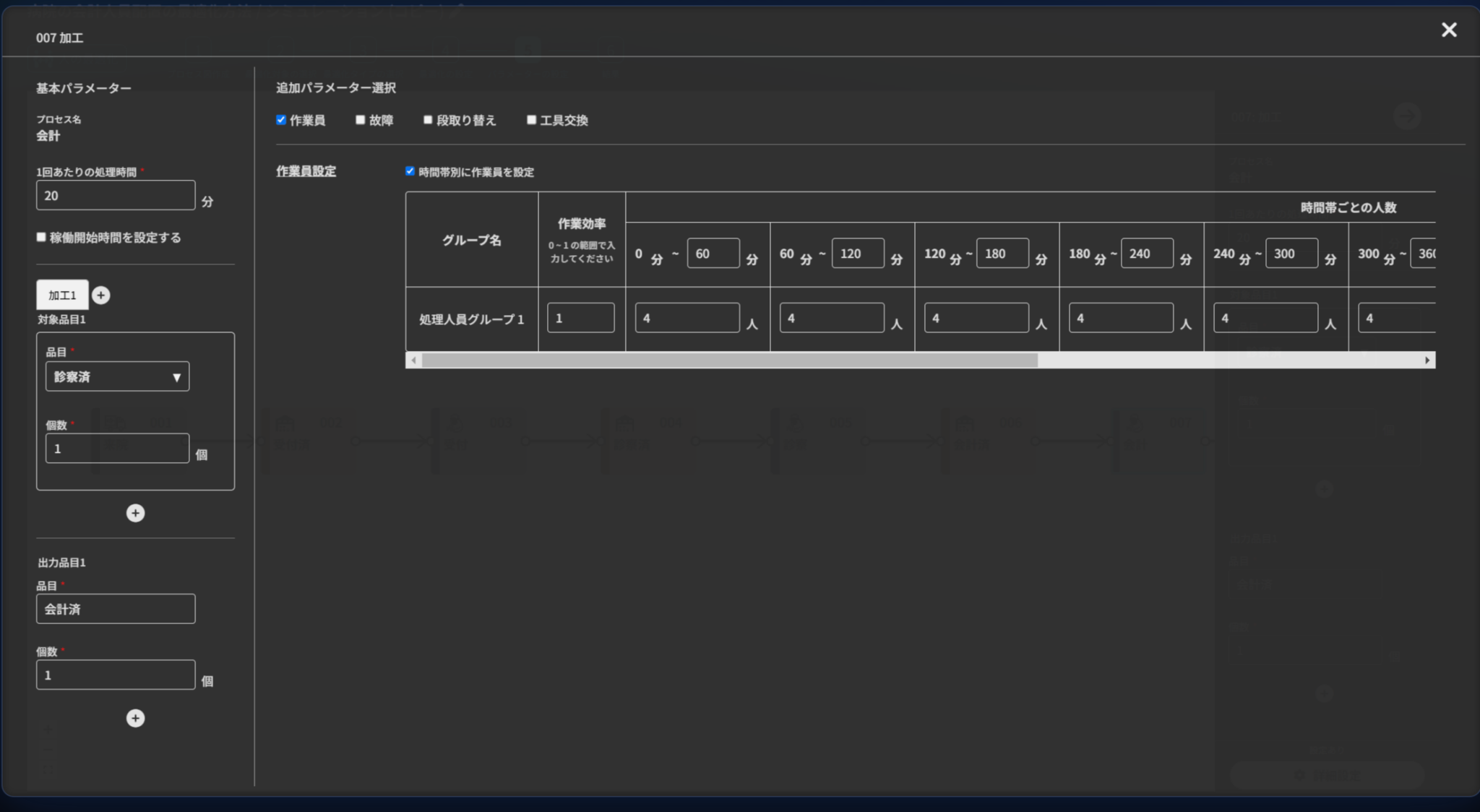
Task: Click left arrow of horizontal scrollbar
Action: coord(413,360)
